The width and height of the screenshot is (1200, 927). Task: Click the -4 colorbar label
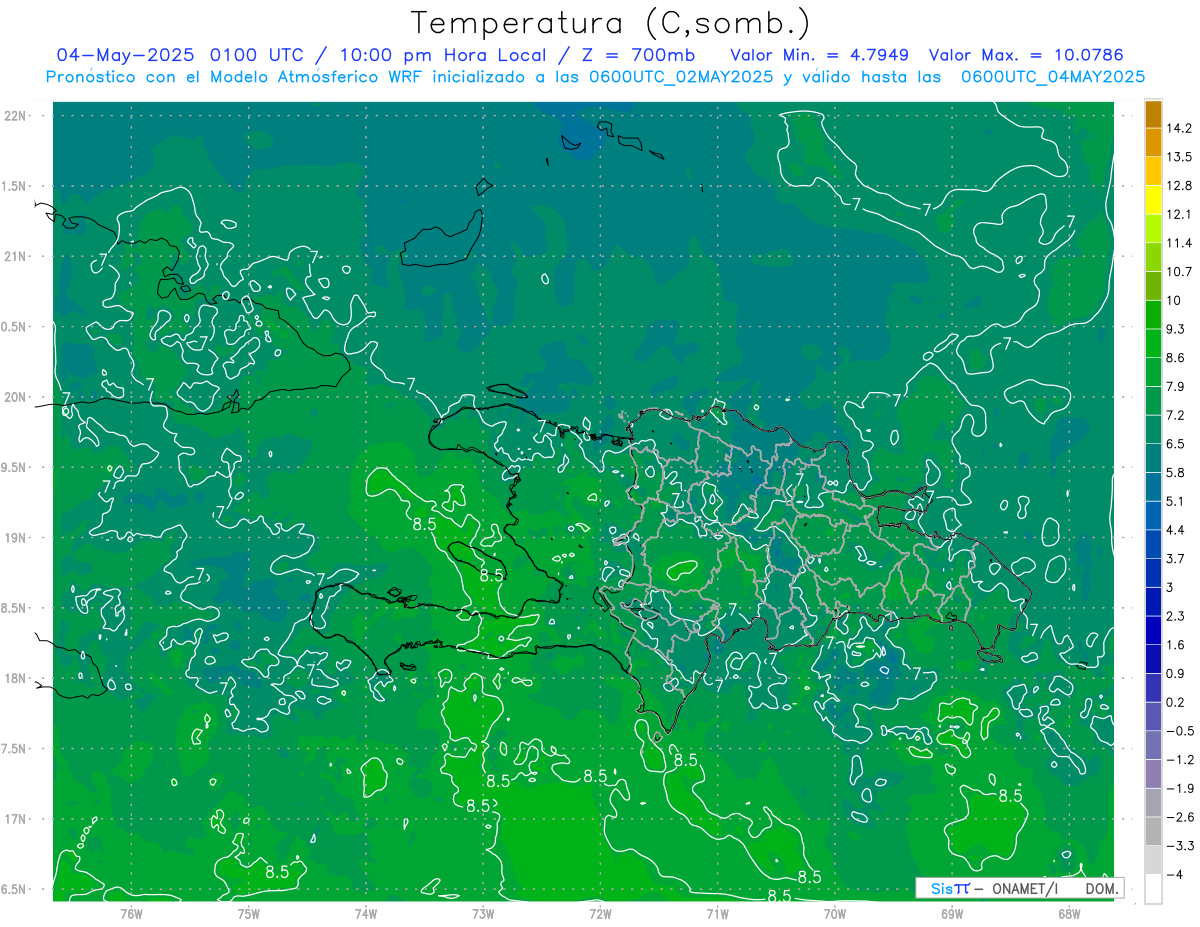pos(1175,874)
